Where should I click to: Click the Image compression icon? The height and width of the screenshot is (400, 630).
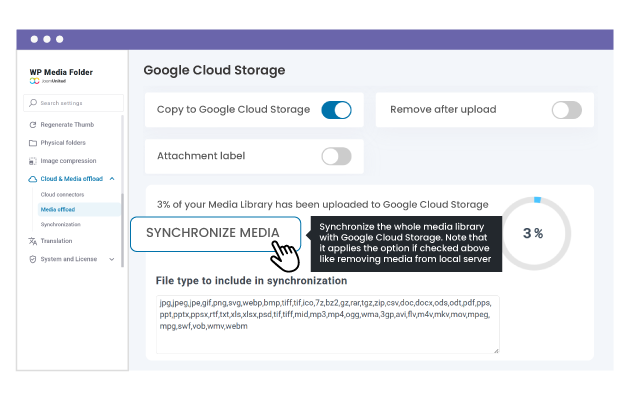point(33,160)
